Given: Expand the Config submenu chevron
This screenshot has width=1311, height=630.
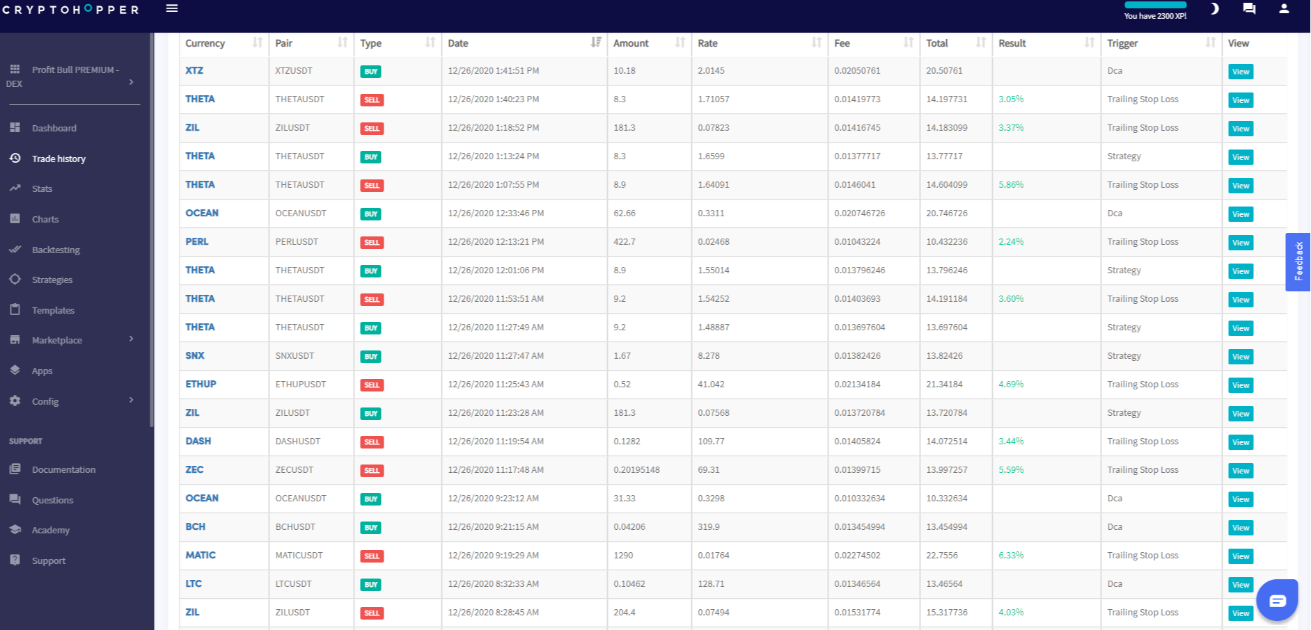Looking at the screenshot, I should coord(131,401).
